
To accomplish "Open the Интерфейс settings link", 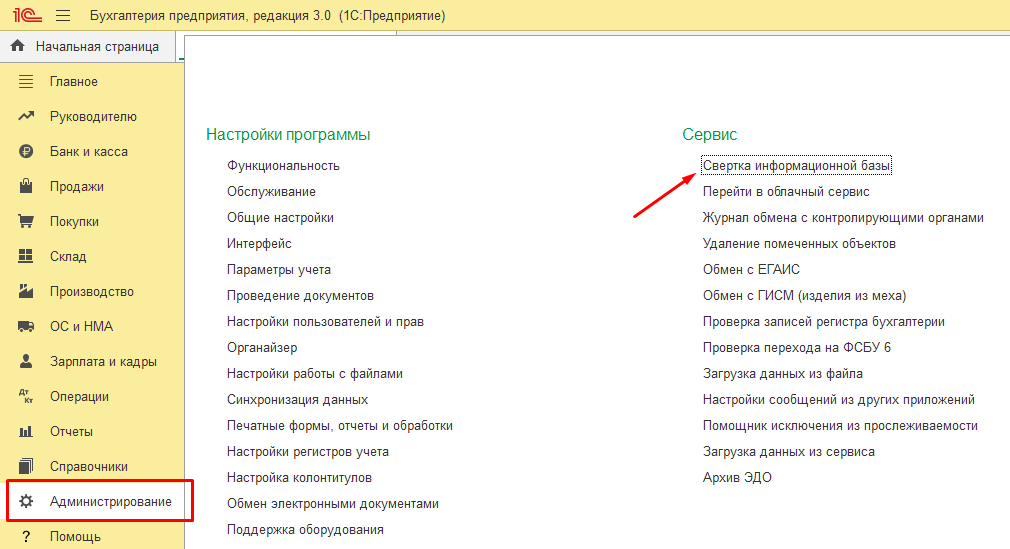I will [259, 244].
